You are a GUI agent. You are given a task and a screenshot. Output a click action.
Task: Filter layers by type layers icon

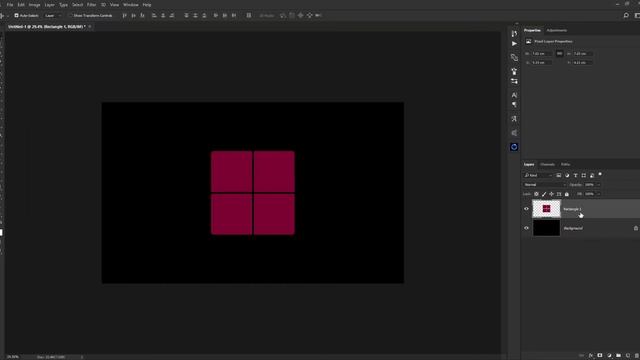[x=576, y=176]
